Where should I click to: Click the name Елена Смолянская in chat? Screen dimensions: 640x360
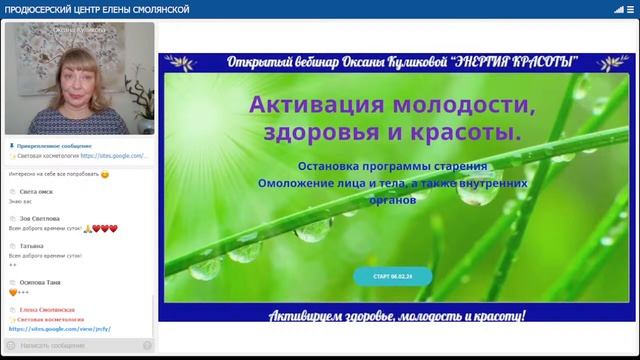point(47,310)
